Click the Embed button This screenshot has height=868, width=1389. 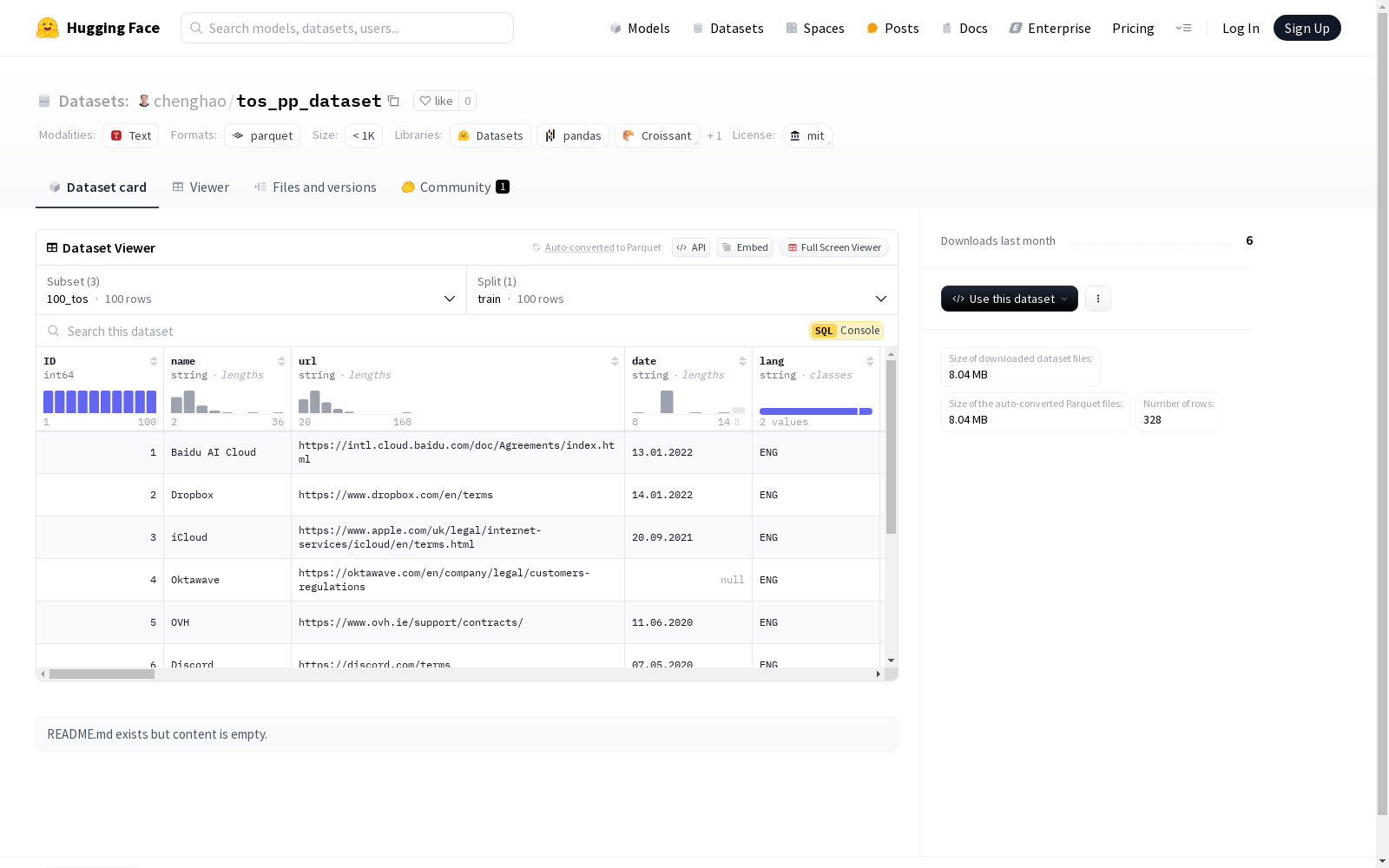(x=745, y=247)
